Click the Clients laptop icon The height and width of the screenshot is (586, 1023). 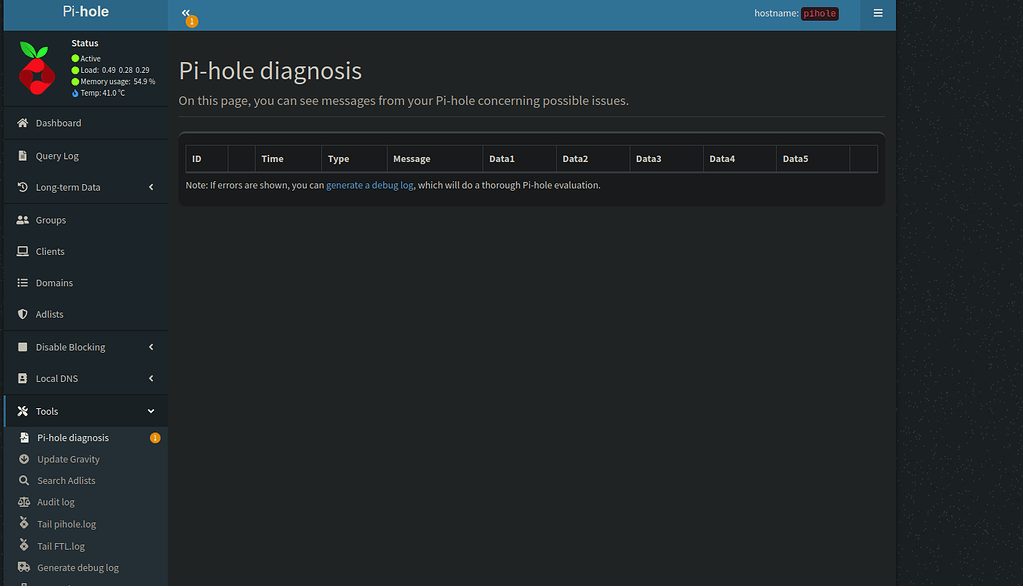[x=23, y=251]
